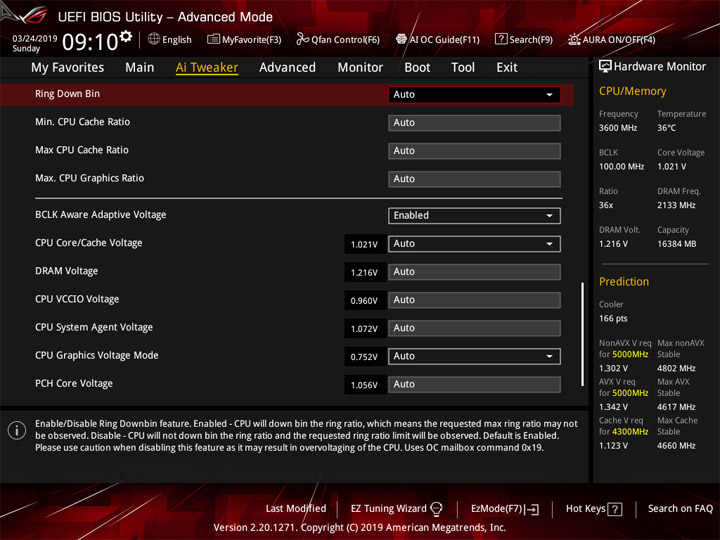Click 4802 MHz Max nonAVX value

(x=676, y=368)
